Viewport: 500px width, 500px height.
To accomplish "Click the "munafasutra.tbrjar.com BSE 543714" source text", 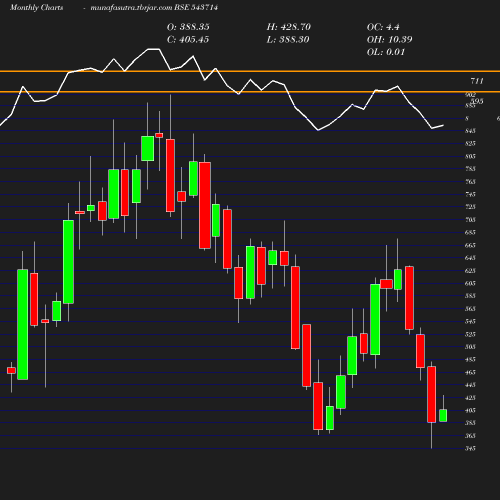I will tap(154, 7).
